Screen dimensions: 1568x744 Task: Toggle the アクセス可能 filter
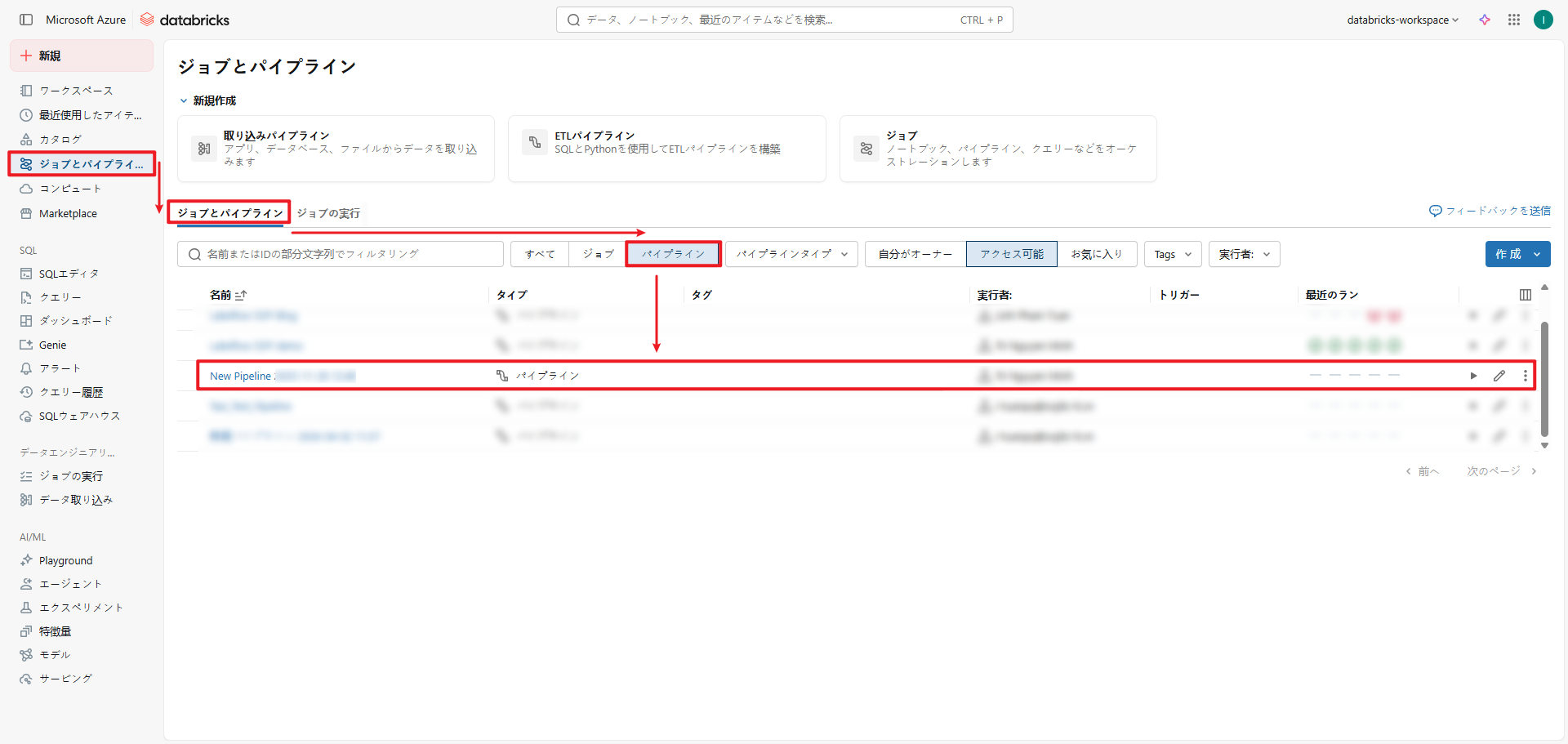(1011, 254)
